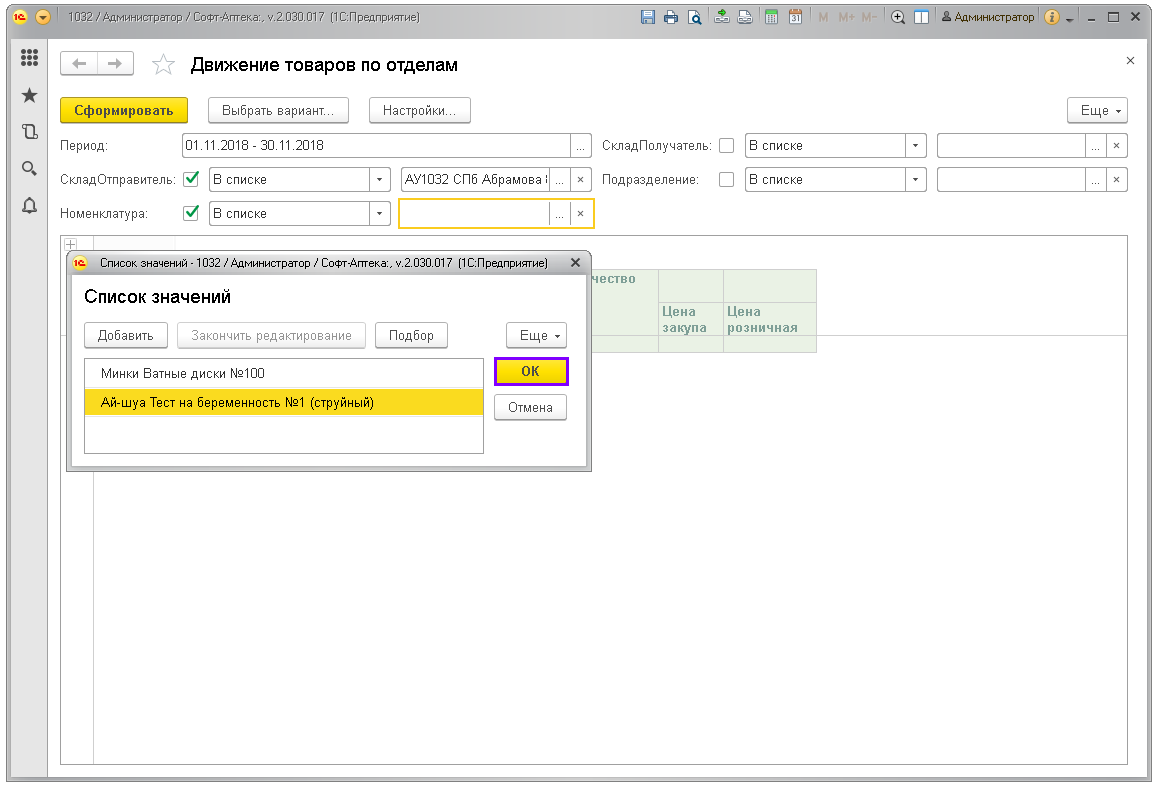The width and height of the screenshot is (1157, 791).
Task: Uncheck the СкладОтправитель checkbox
Action: pyautogui.click(x=192, y=179)
